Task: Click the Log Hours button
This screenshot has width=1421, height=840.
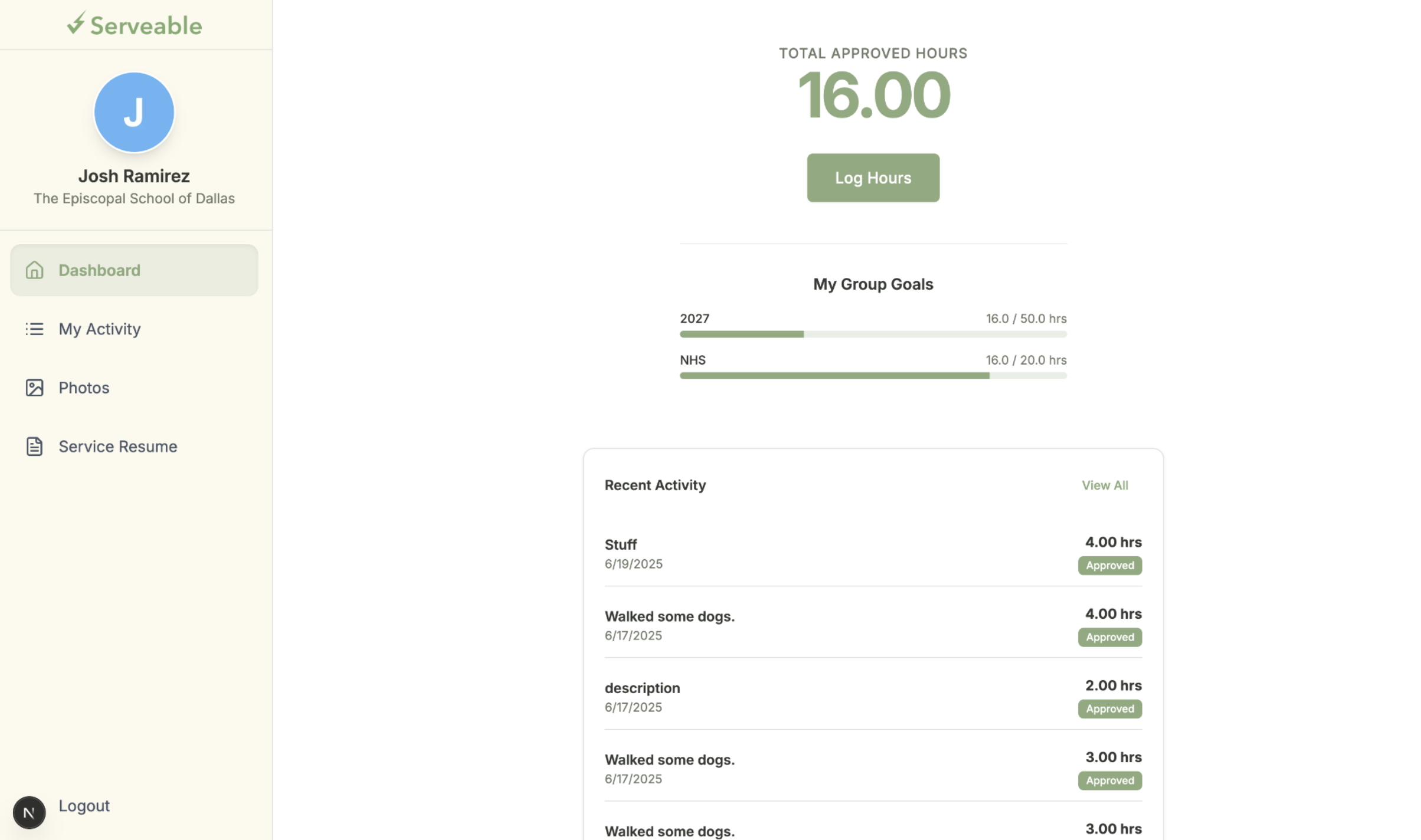Action: pos(873,178)
